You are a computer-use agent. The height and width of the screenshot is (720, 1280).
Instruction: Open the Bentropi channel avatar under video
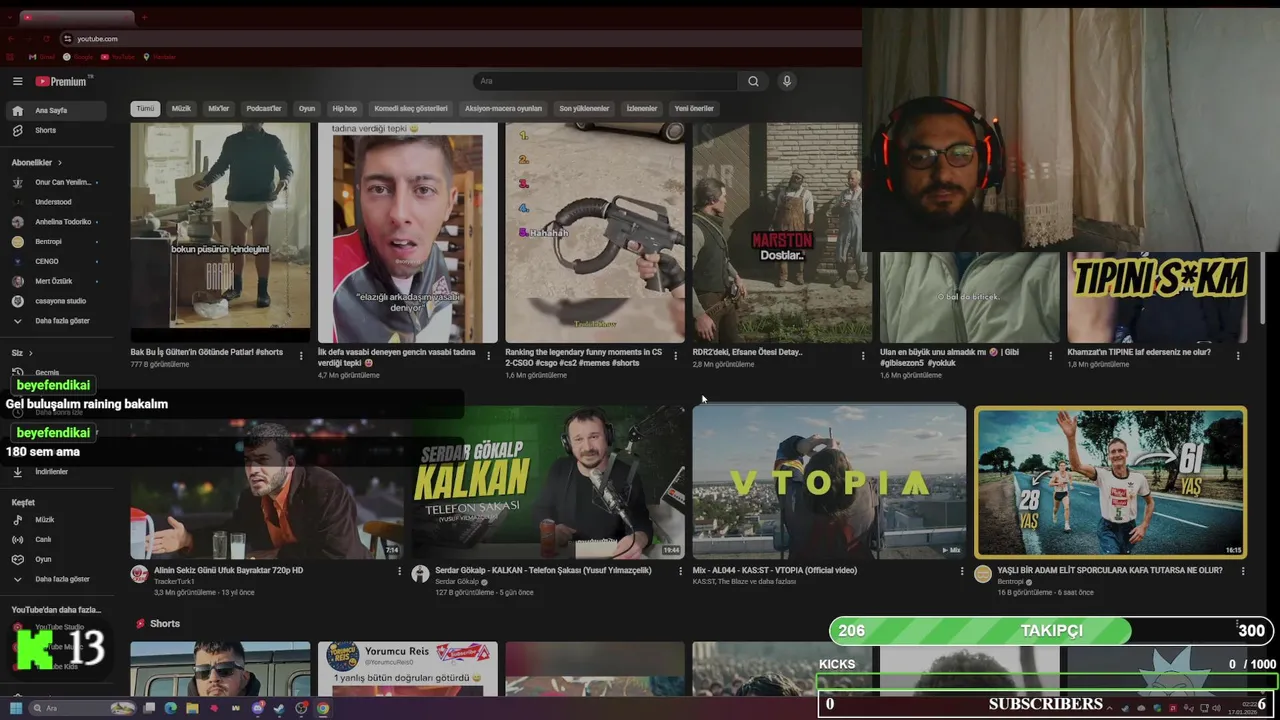pos(983,574)
